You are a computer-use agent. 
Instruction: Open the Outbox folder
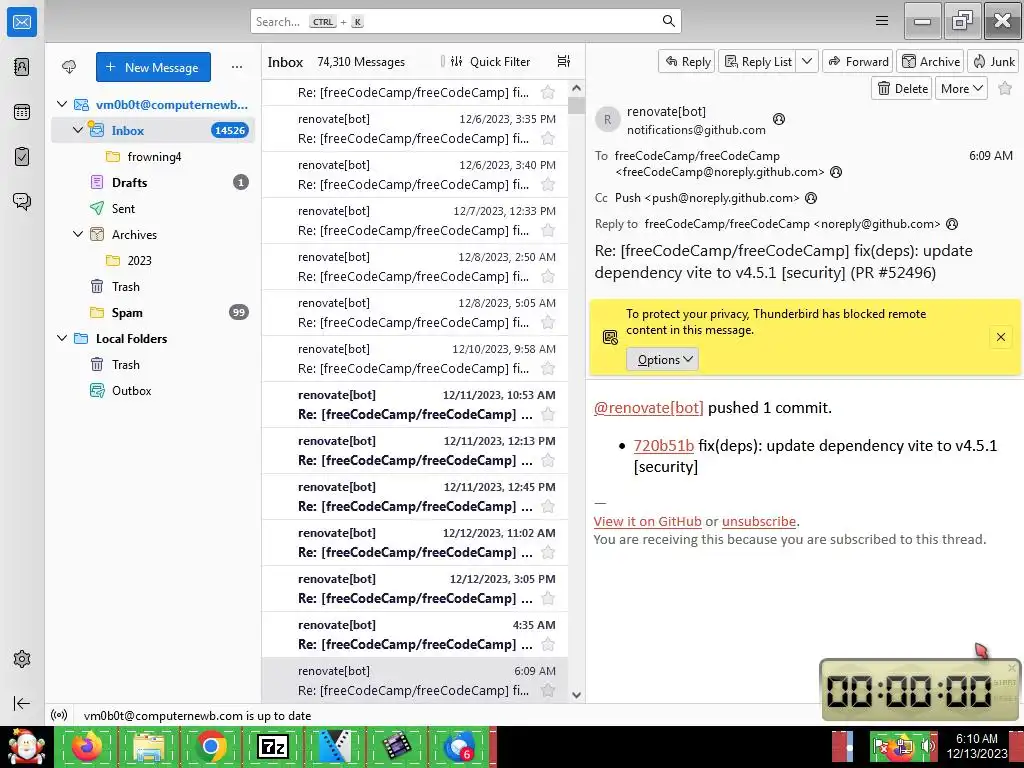[153, 391]
